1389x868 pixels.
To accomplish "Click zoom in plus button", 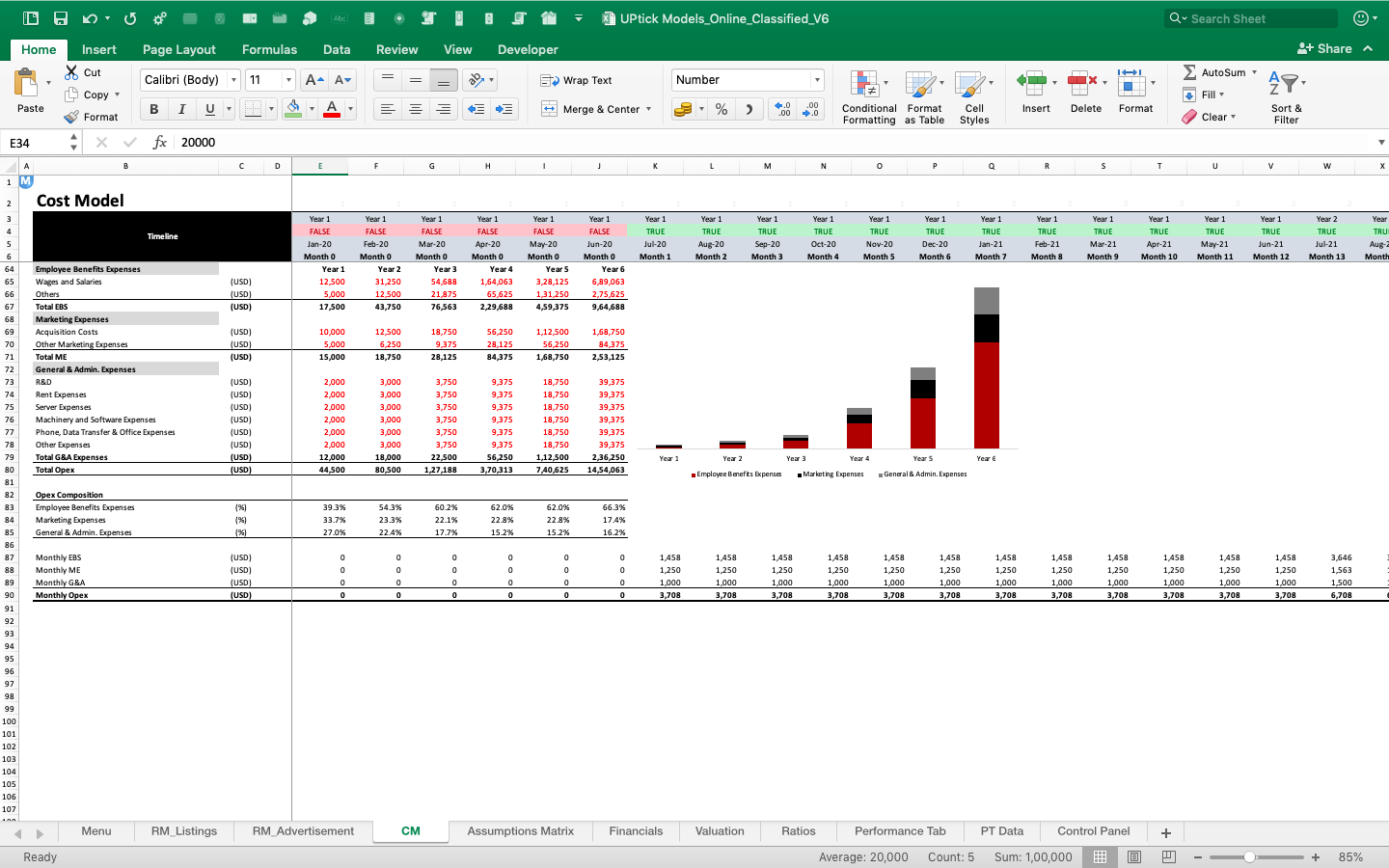I will pos(1315,856).
